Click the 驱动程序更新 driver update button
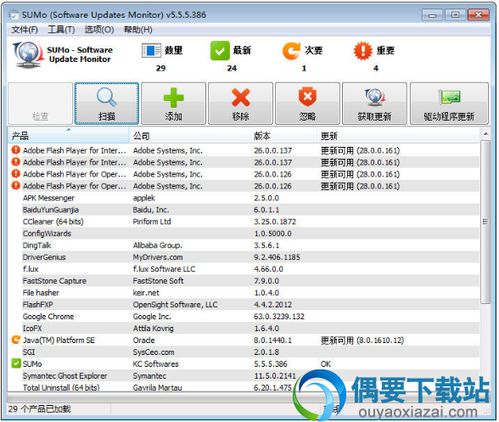499x422 pixels. (449, 104)
